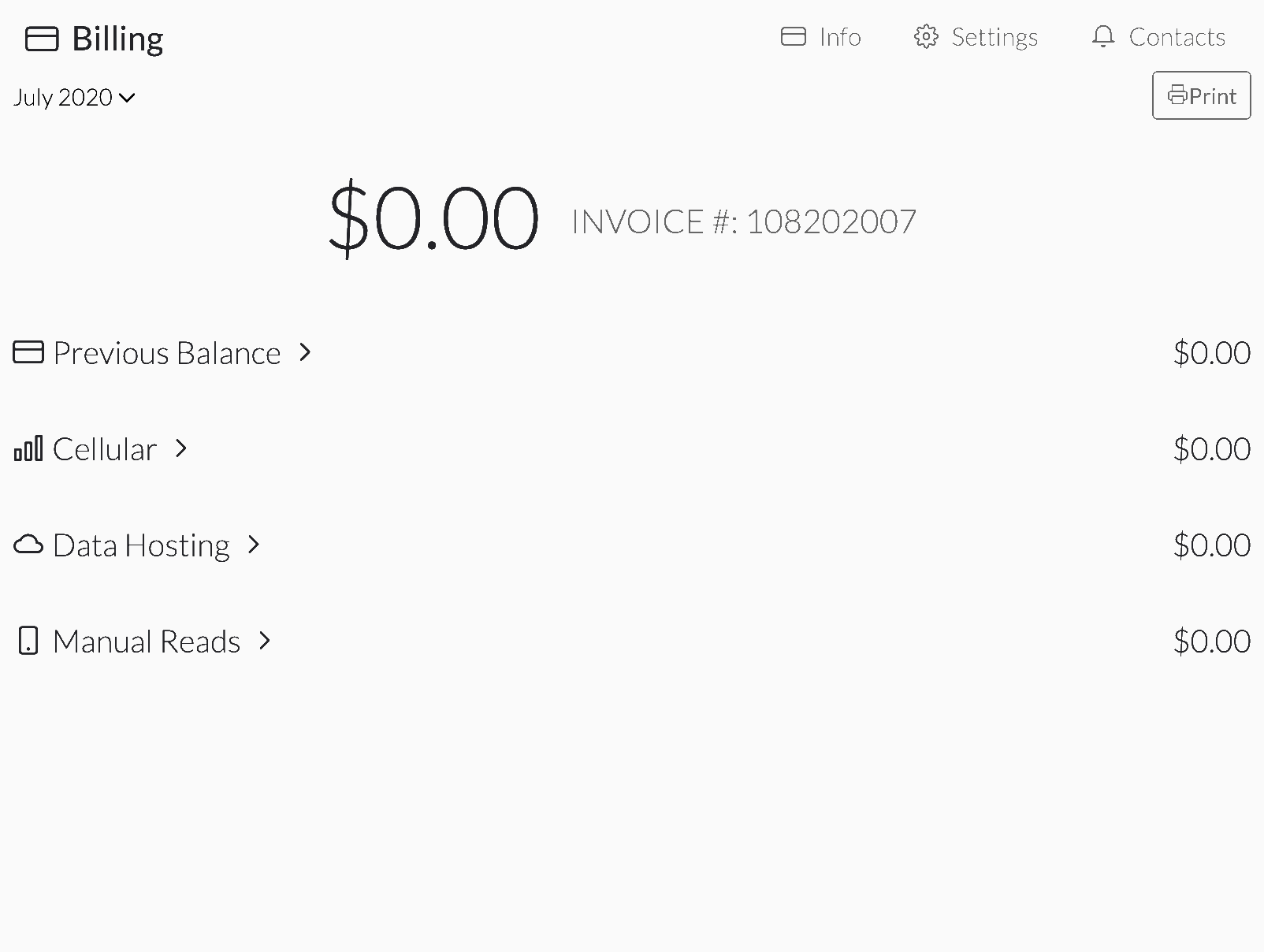Click the printer icon on the Print button

[x=1179, y=95]
